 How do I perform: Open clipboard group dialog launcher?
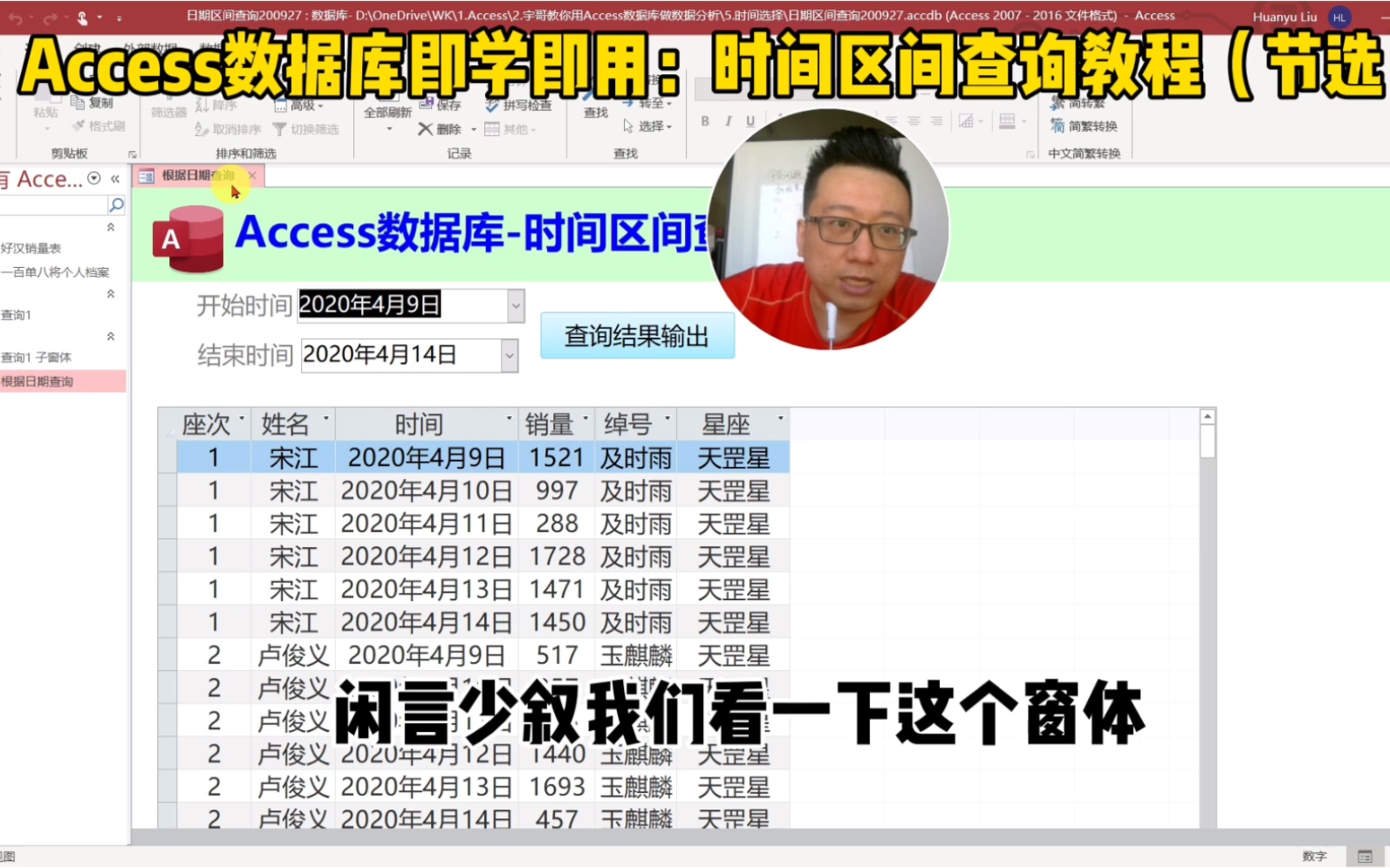(x=133, y=154)
